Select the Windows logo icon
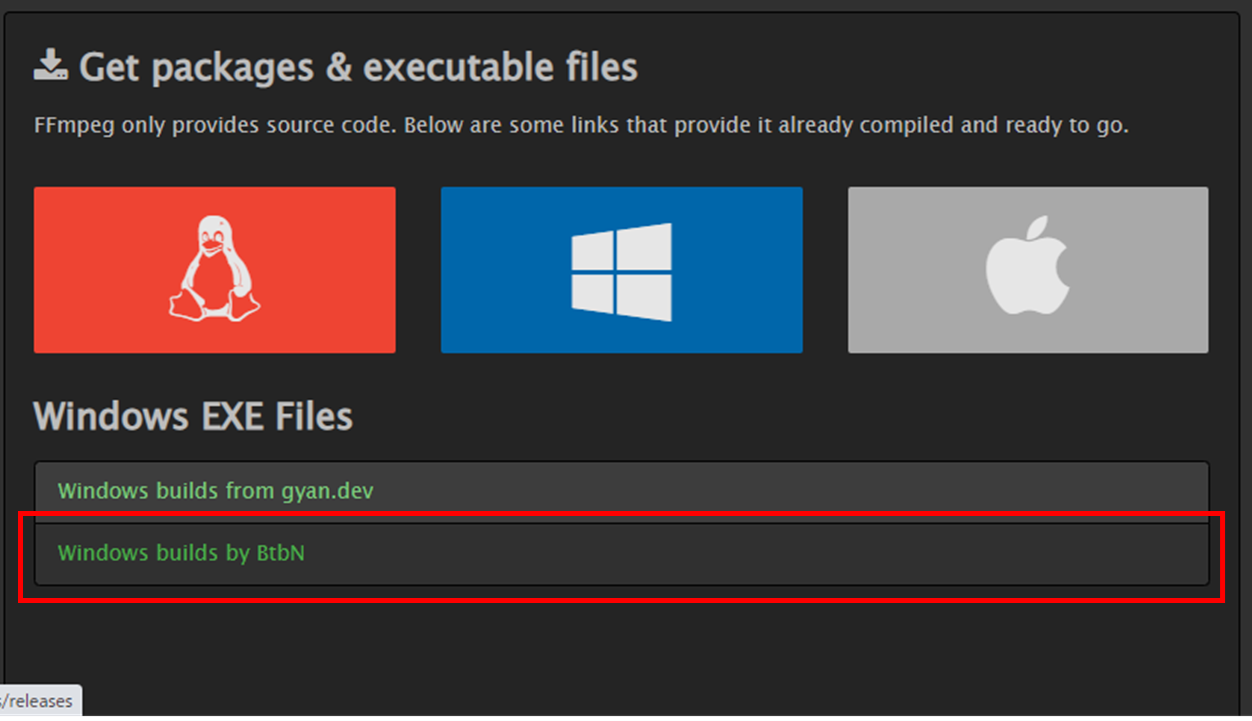Viewport: 1252px width, 721px height. tap(621, 271)
